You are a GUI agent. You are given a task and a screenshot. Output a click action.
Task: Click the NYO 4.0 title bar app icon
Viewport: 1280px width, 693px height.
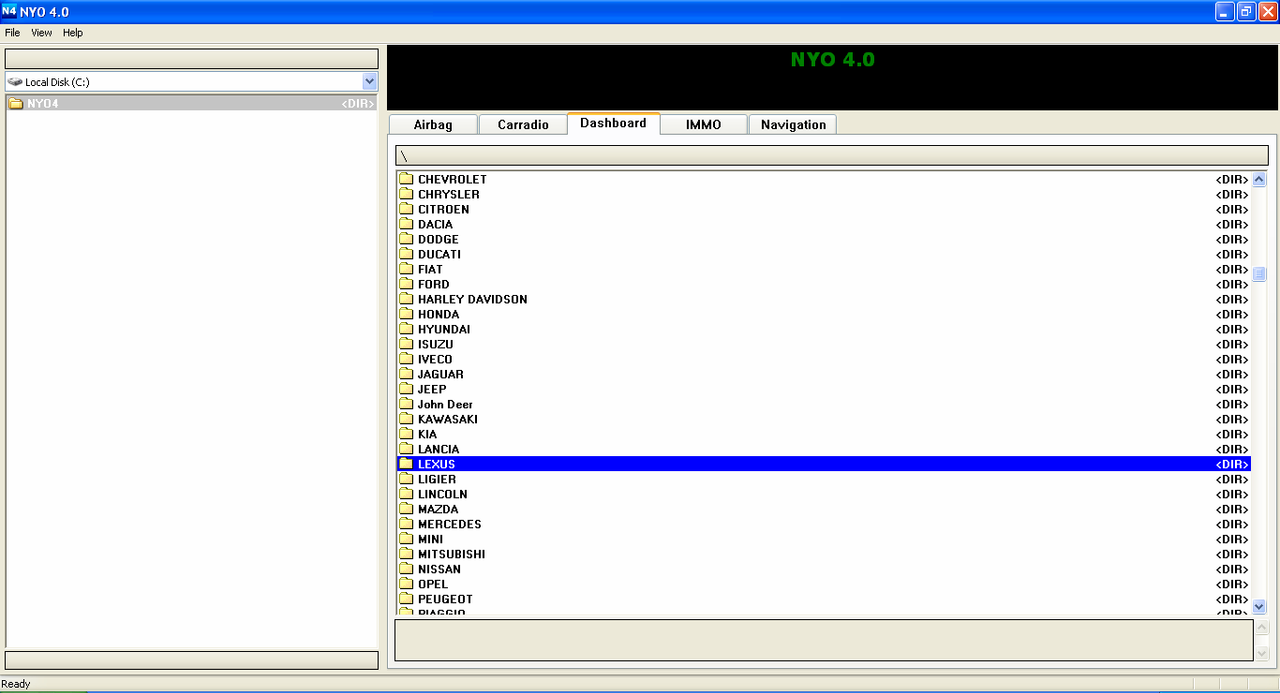[9, 11]
